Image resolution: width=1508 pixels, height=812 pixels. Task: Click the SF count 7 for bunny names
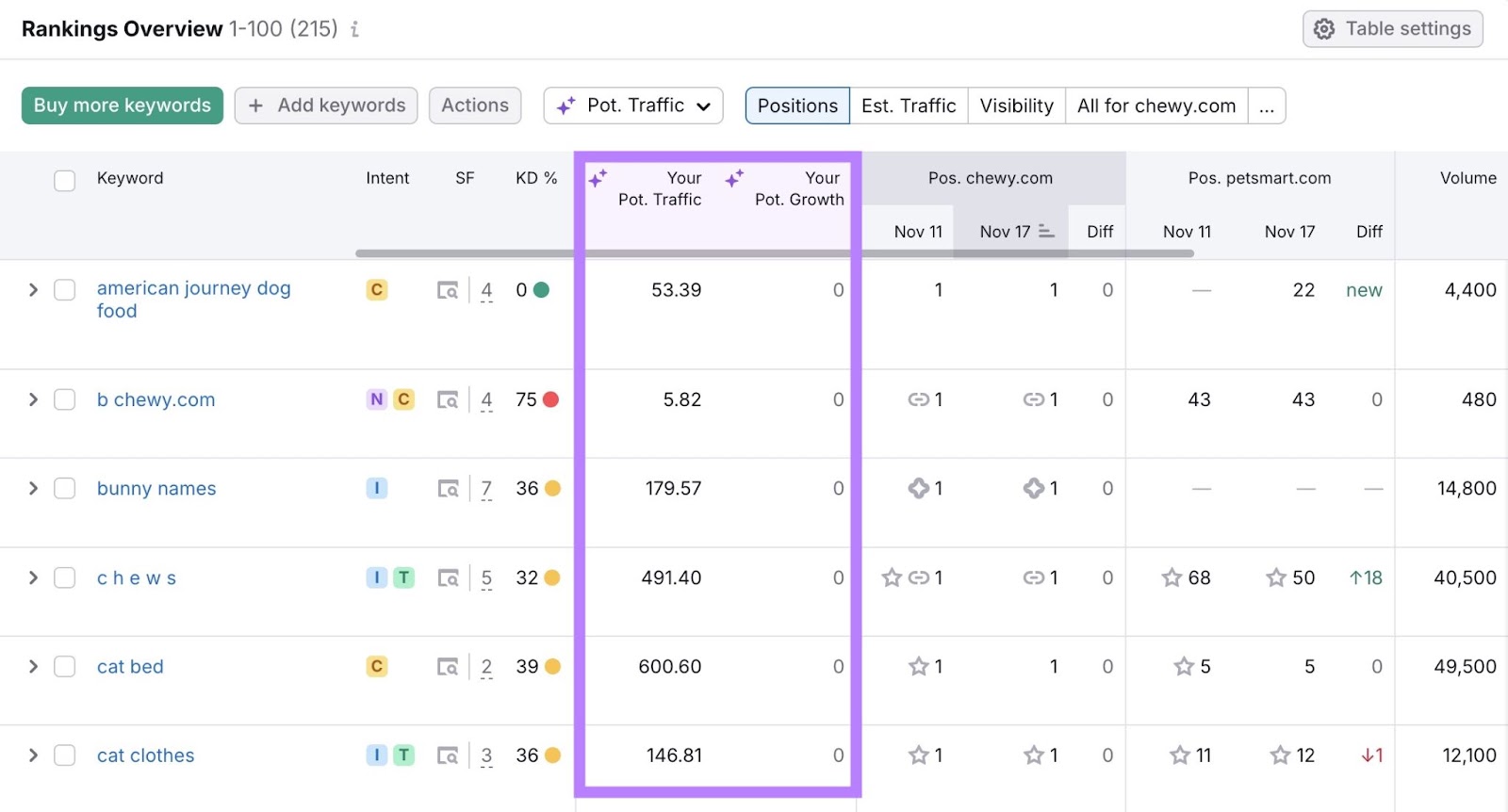coord(486,488)
